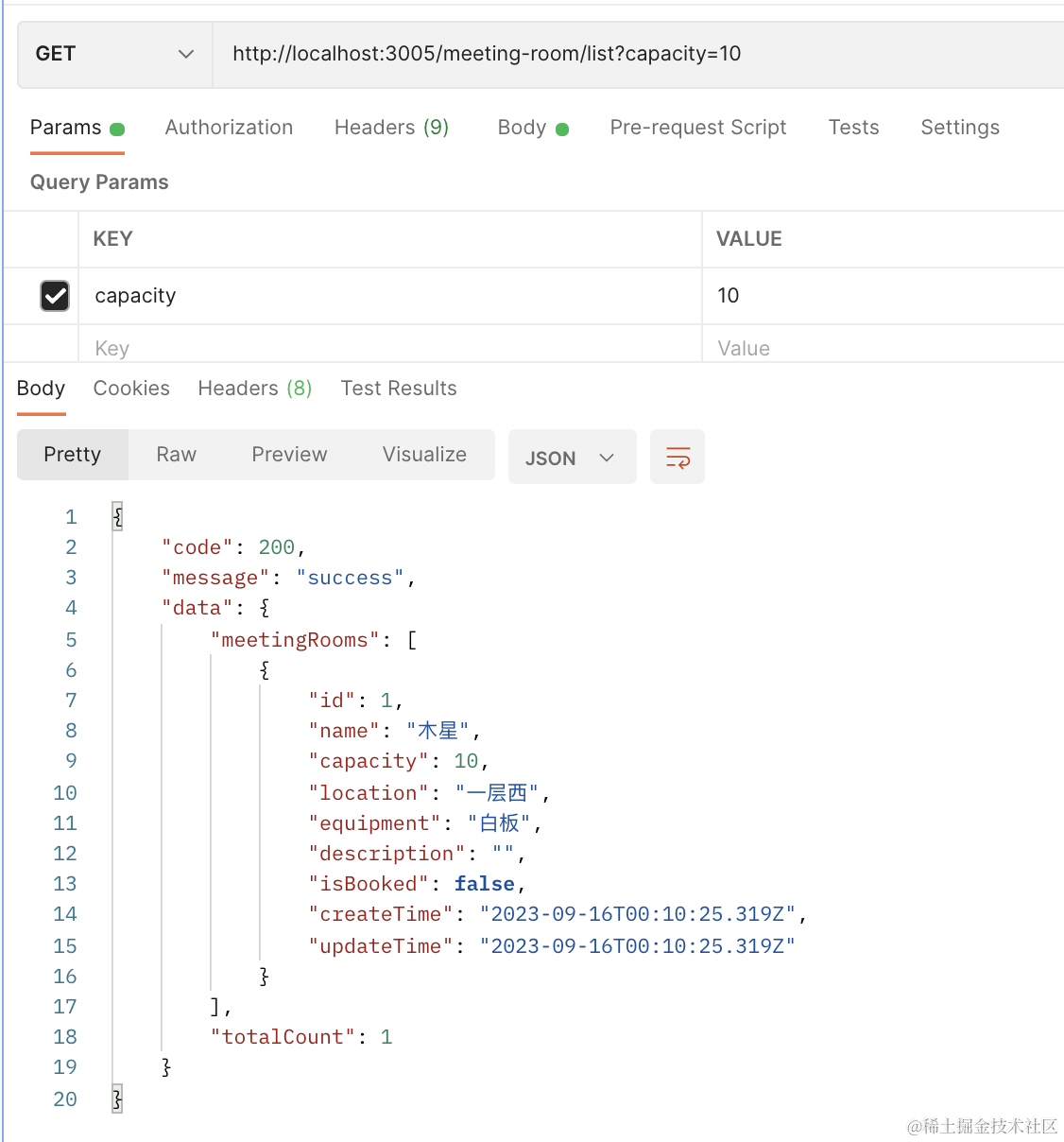The height and width of the screenshot is (1142, 1064).
Task: Switch response view to Preview
Action: click(289, 455)
